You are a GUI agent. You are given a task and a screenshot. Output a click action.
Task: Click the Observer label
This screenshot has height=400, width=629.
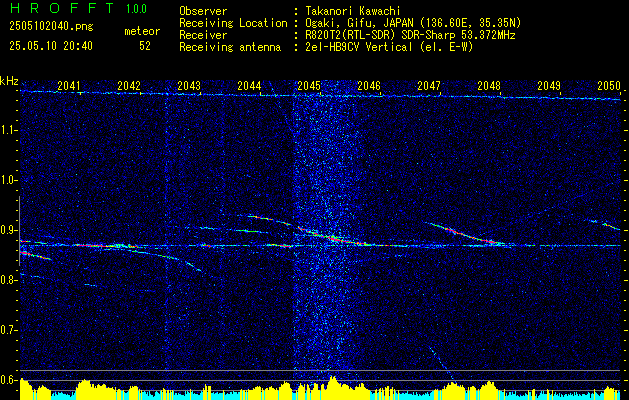point(203,11)
